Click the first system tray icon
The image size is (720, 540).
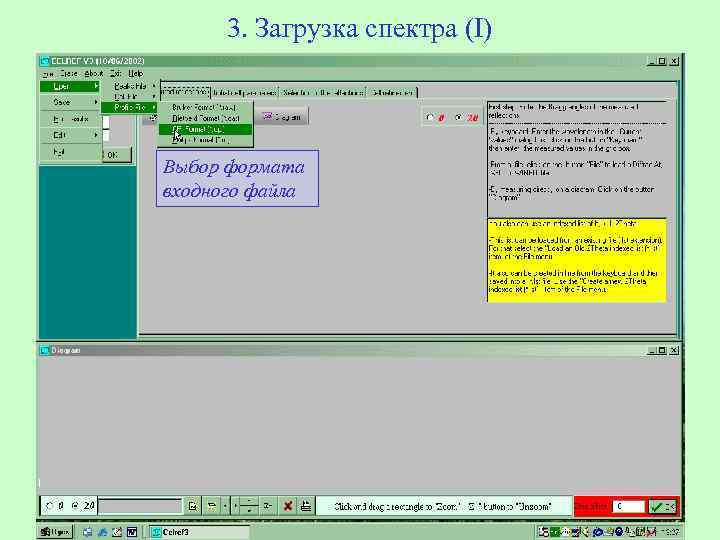543,532
